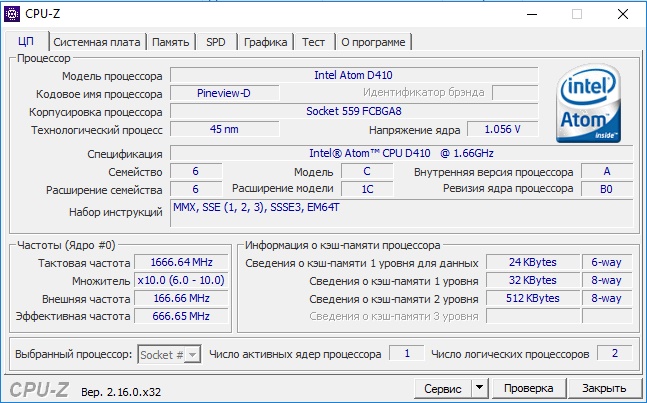Image resolution: width=647 pixels, height=403 pixels.
Task: Open the Системная плата tab
Action: (97, 42)
